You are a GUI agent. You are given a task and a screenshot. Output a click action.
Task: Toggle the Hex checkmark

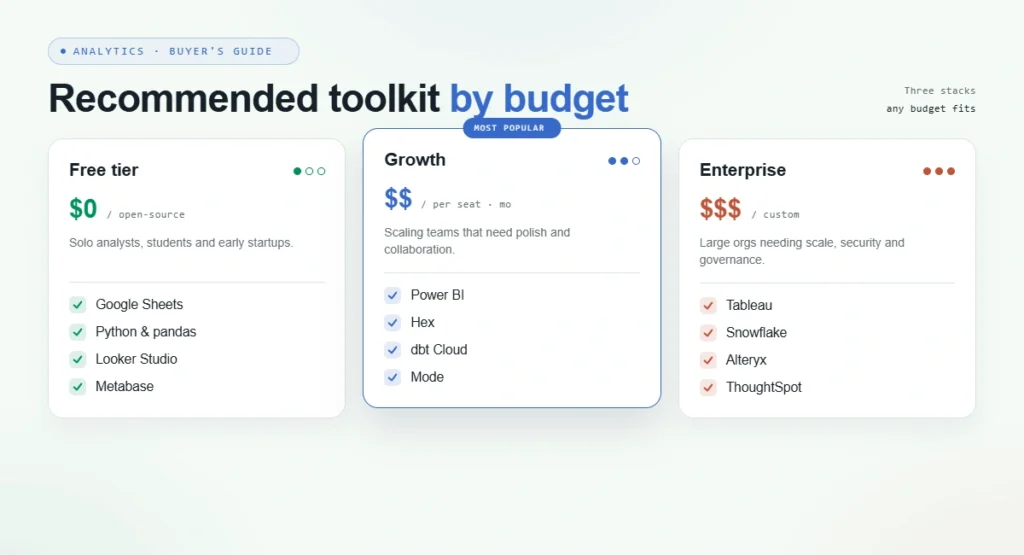pos(392,323)
